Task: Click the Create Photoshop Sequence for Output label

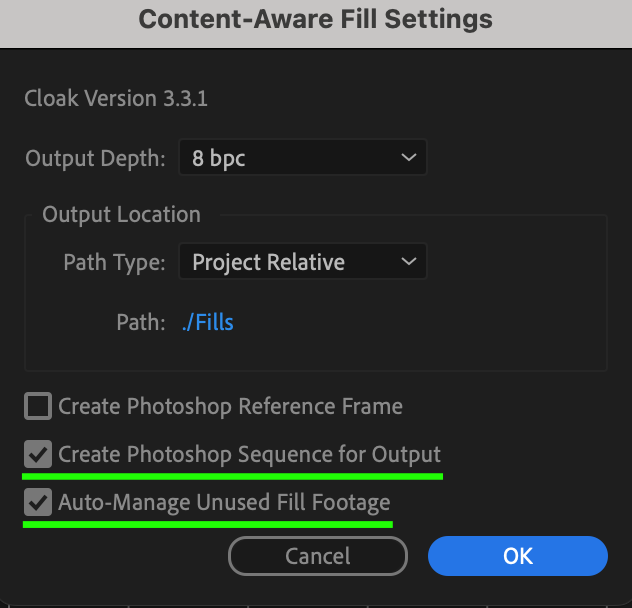Action: pyautogui.click(x=249, y=455)
